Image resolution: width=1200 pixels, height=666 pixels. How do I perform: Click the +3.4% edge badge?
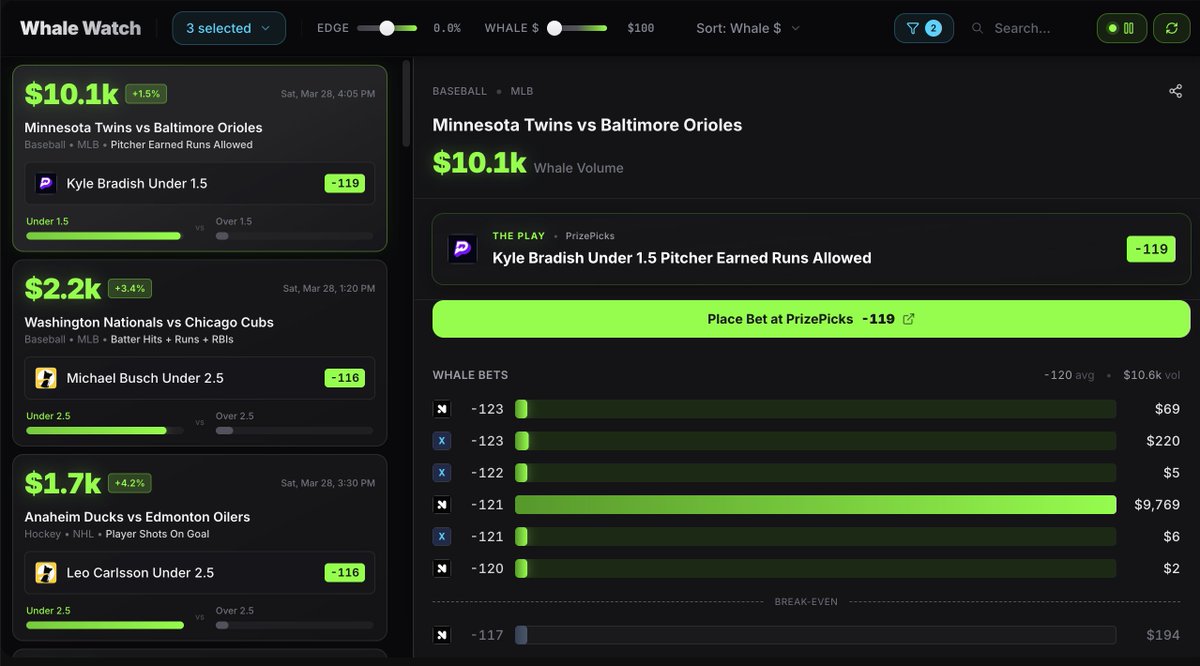click(129, 289)
